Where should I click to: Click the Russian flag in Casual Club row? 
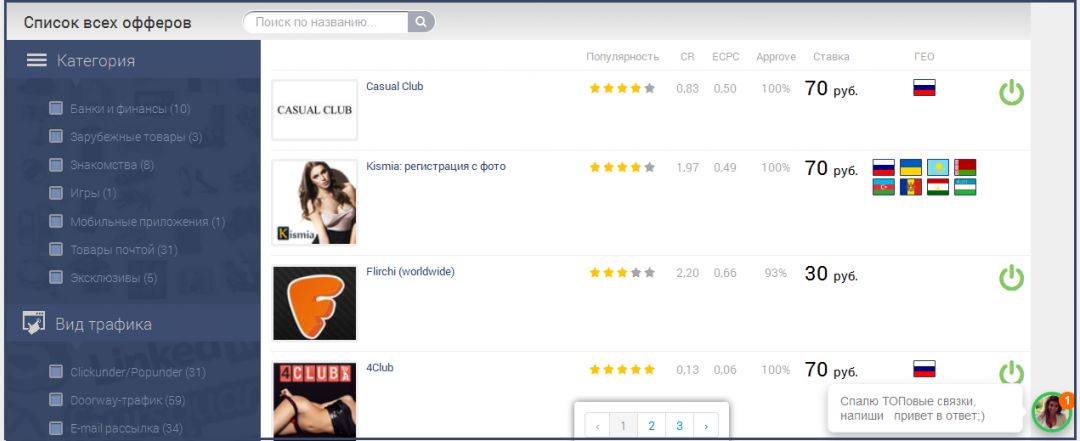pyautogui.click(x=924, y=88)
